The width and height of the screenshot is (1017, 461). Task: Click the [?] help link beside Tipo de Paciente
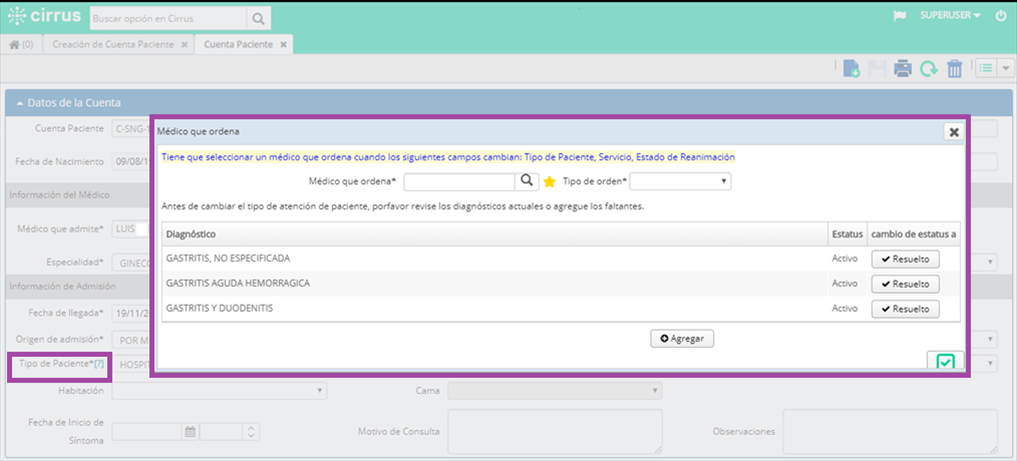tap(99, 364)
